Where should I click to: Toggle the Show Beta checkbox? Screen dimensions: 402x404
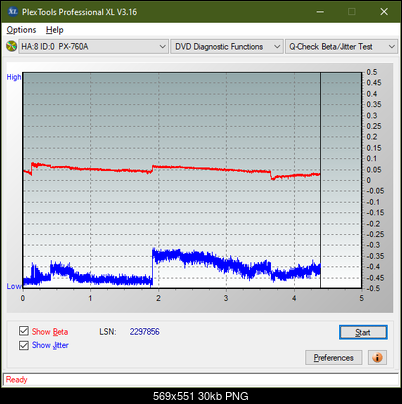[24, 331]
